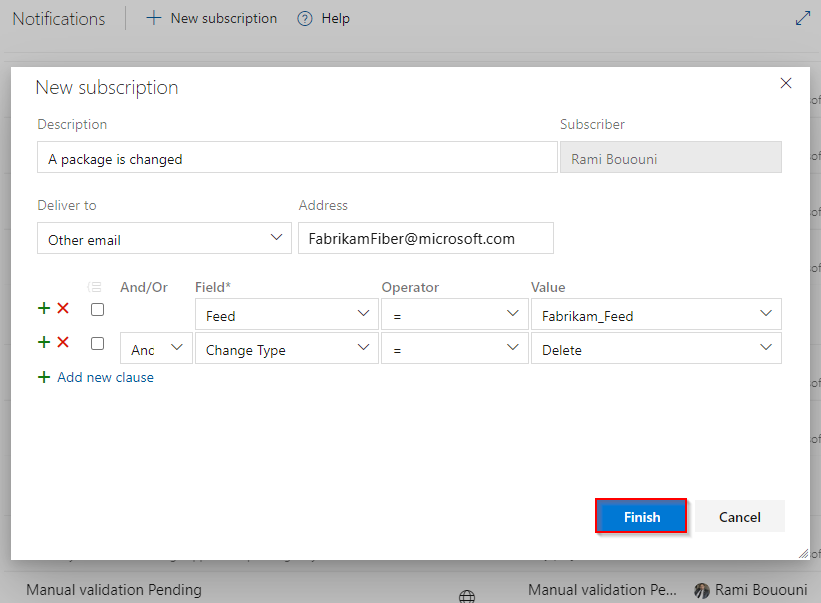Select the Feed clause checkbox
The width and height of the screenshot is (821, 603).
click(x=96, y=309)
